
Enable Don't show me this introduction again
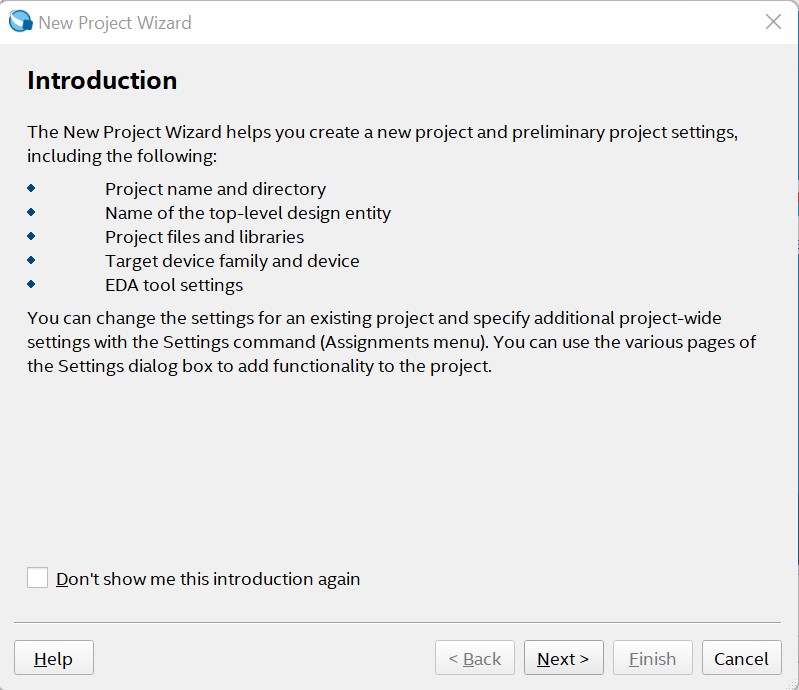[x=38, y=578]
